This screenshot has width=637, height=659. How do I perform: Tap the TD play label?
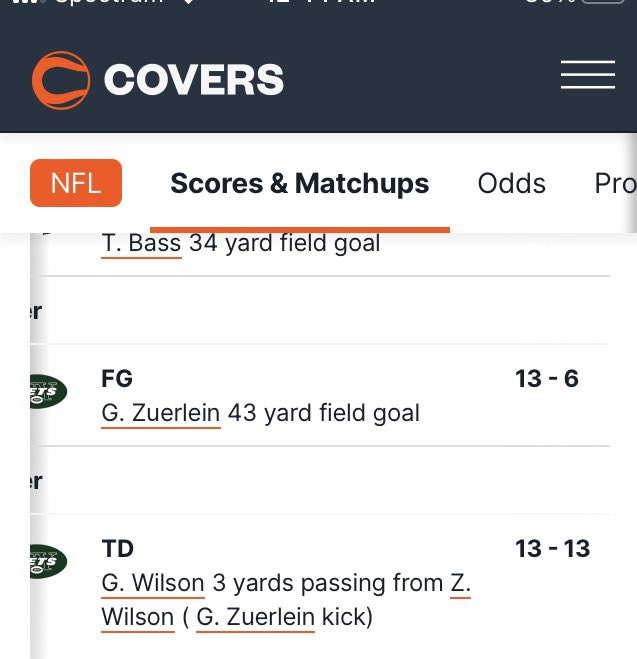117,549
